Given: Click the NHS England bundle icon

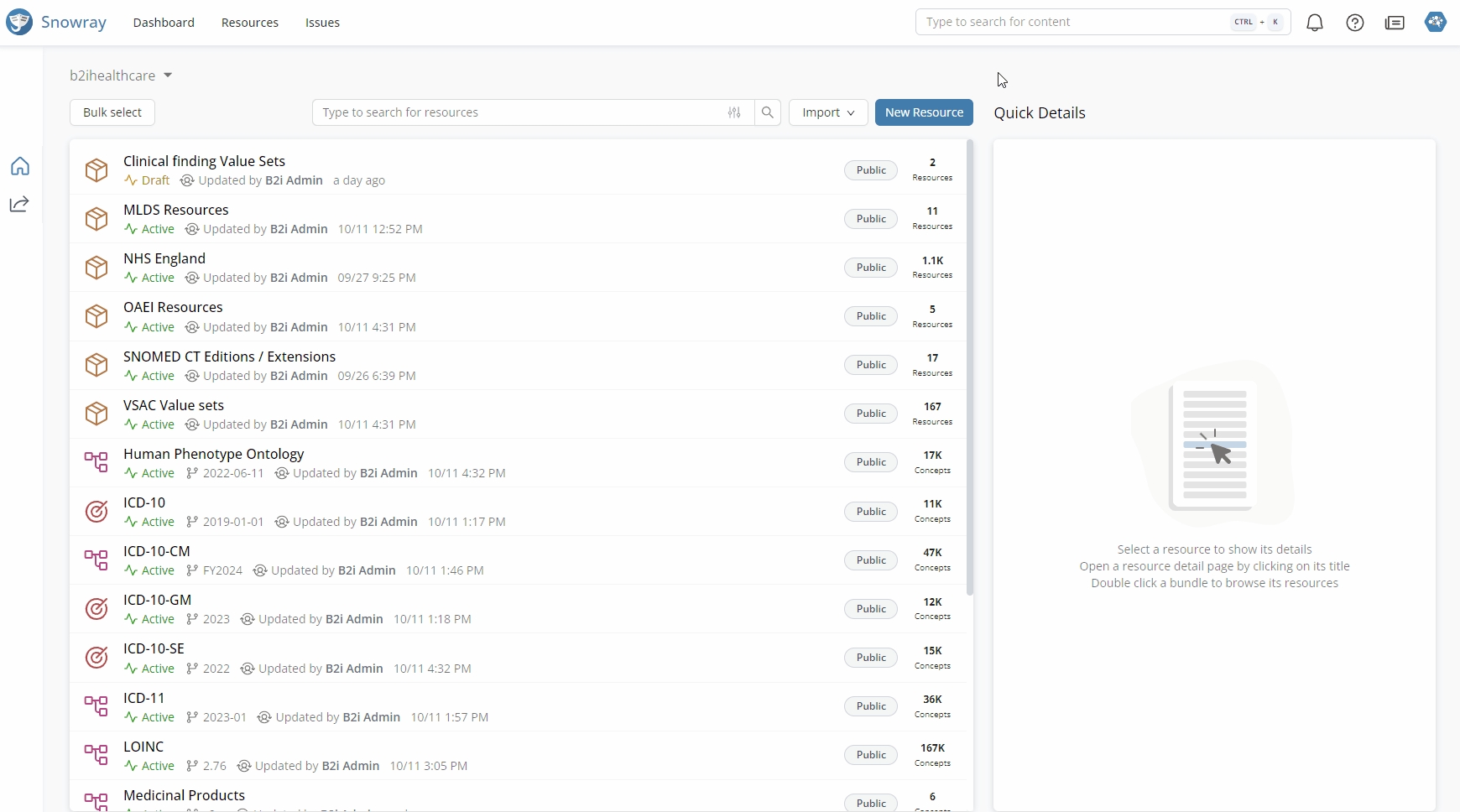Looking at the screenshot, I should (x=96, y=268).
